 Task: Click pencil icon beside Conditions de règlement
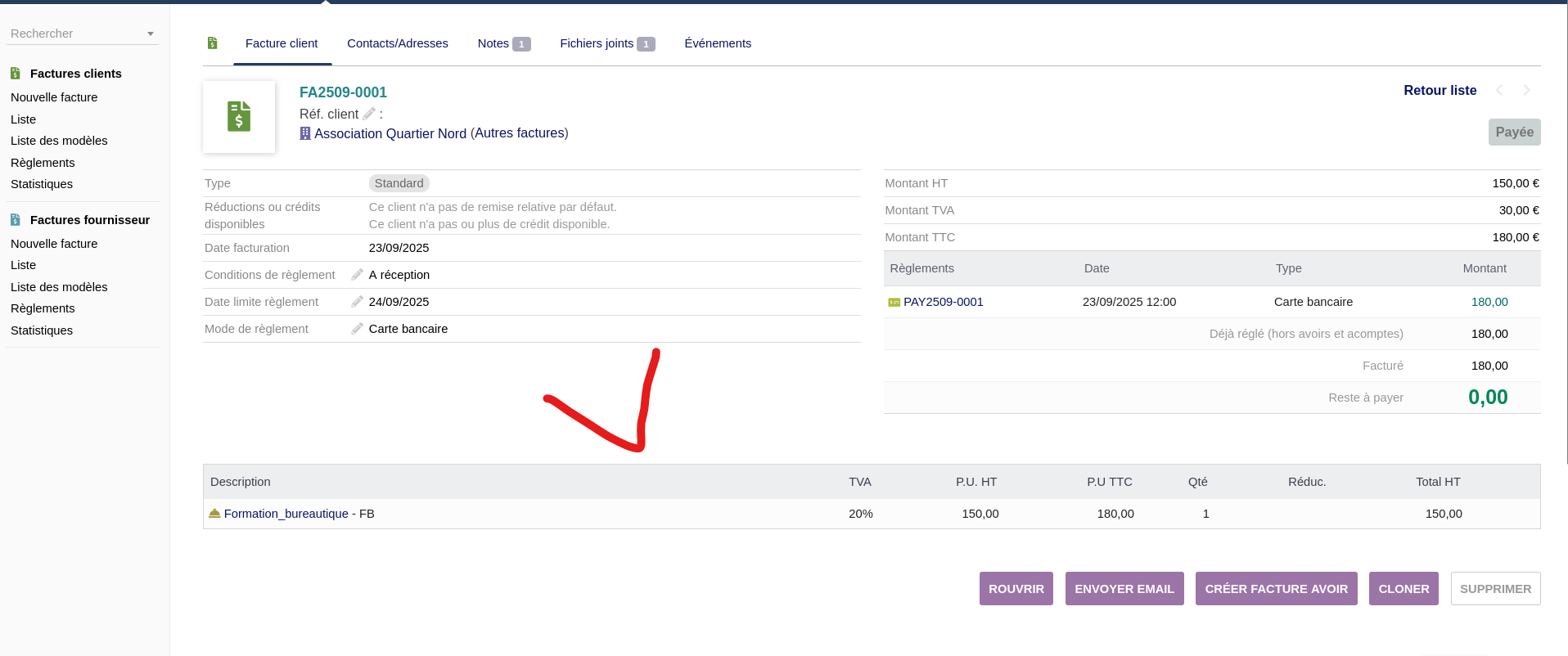[357, 275]
